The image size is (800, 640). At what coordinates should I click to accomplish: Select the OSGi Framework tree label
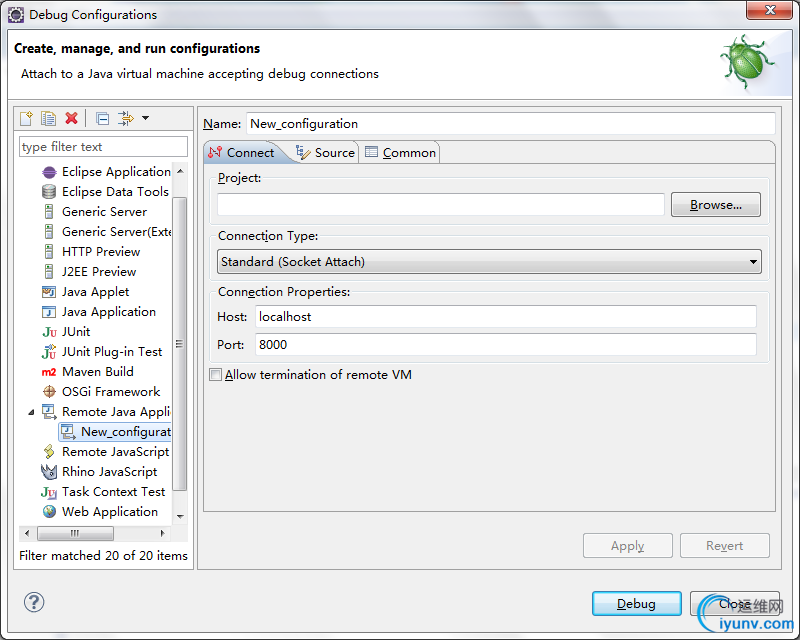click(x=111, y=391)
